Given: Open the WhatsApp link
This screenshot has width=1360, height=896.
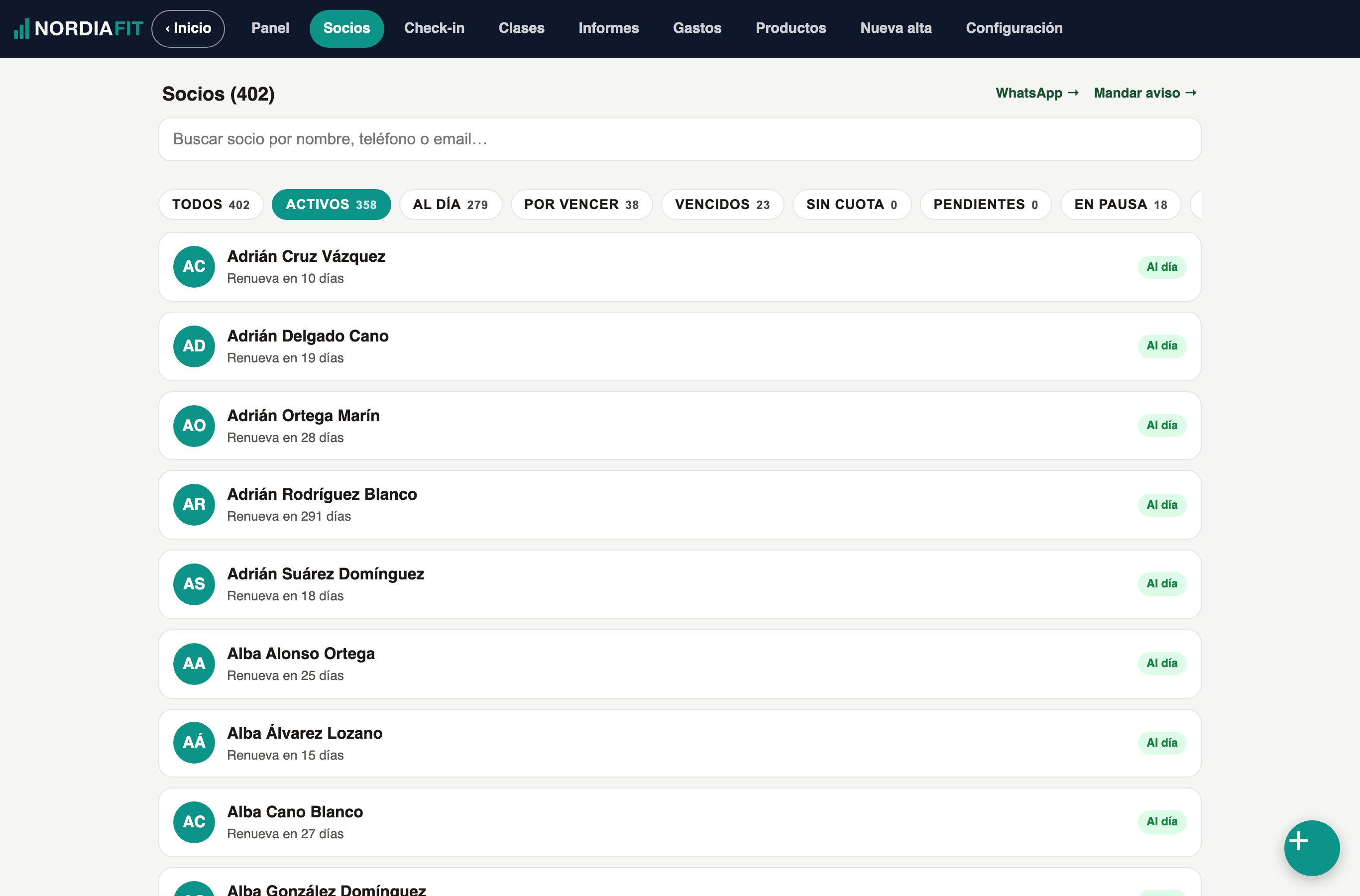Looking at the screenshot, I should [x=1036, y=93].
